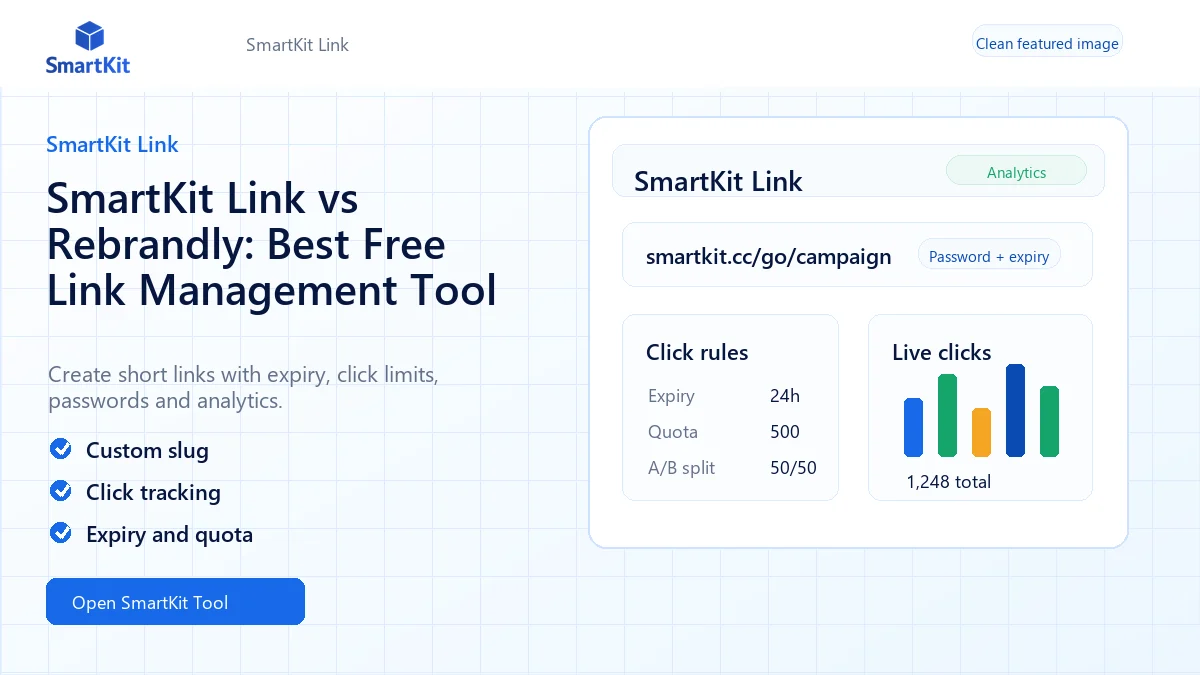Viewport: 1200px width, 675px height.
Task: Click the 50/50 split value
Action: 793,468
